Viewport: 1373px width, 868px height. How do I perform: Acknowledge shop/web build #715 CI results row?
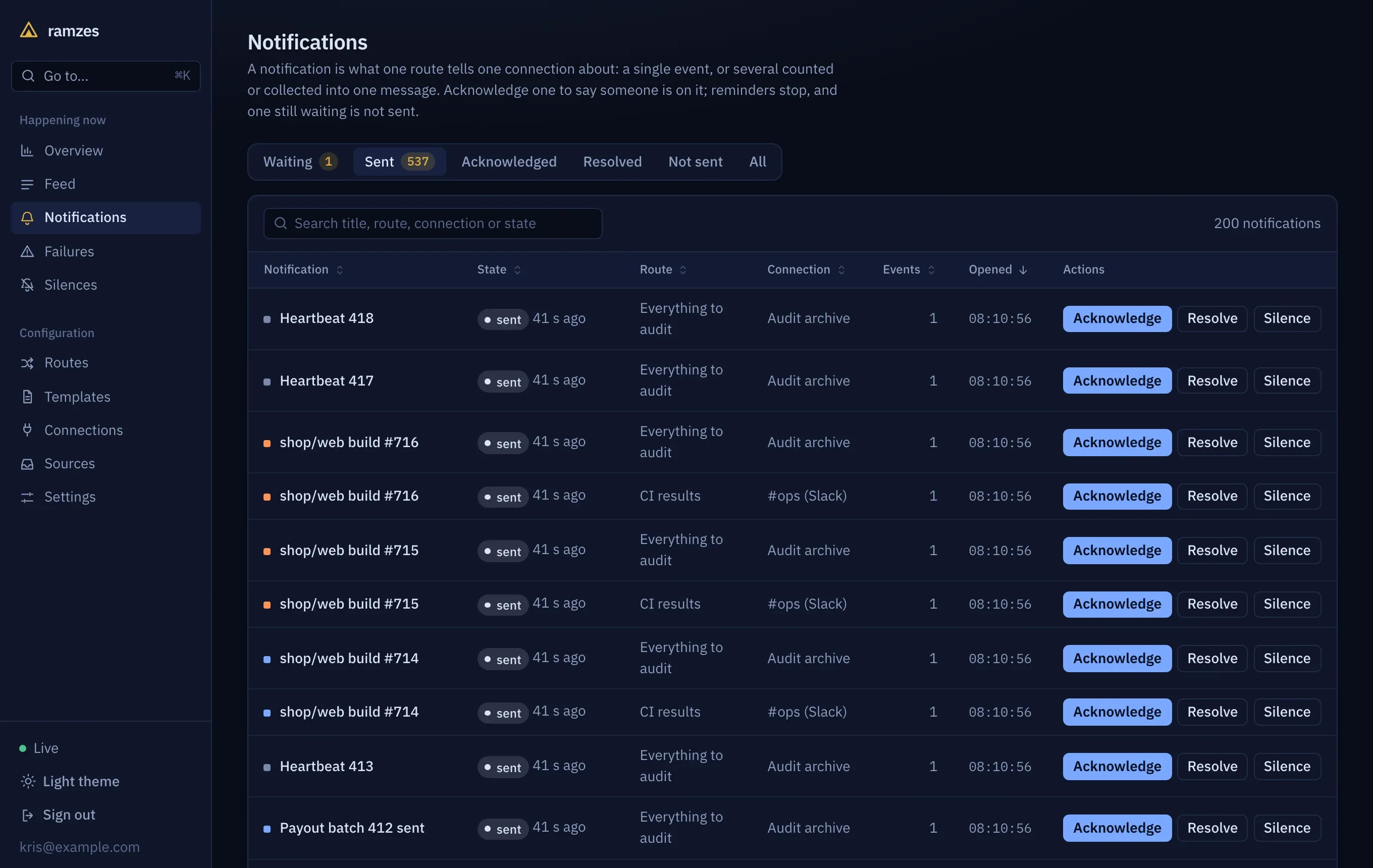[1117, 604]
